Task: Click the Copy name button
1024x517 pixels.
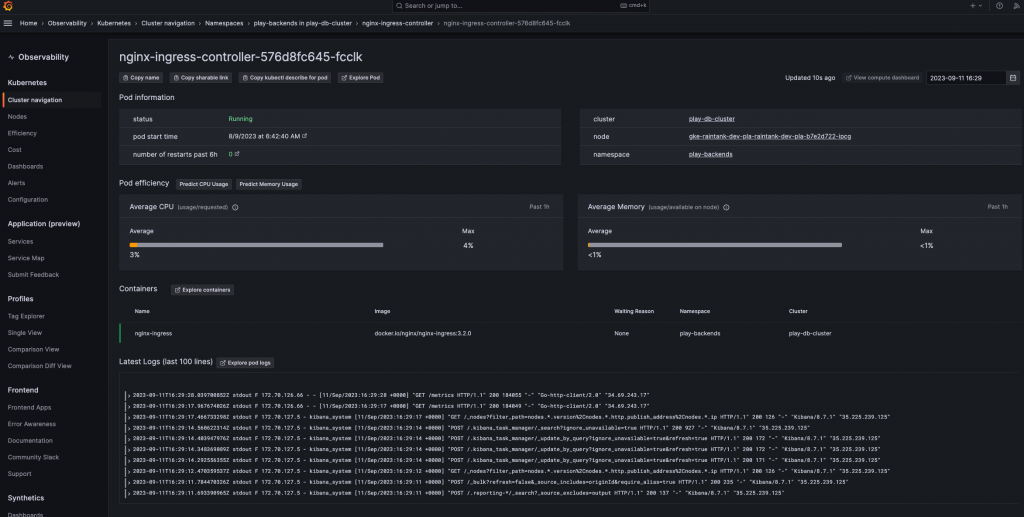Action: (x=141, y=78)
